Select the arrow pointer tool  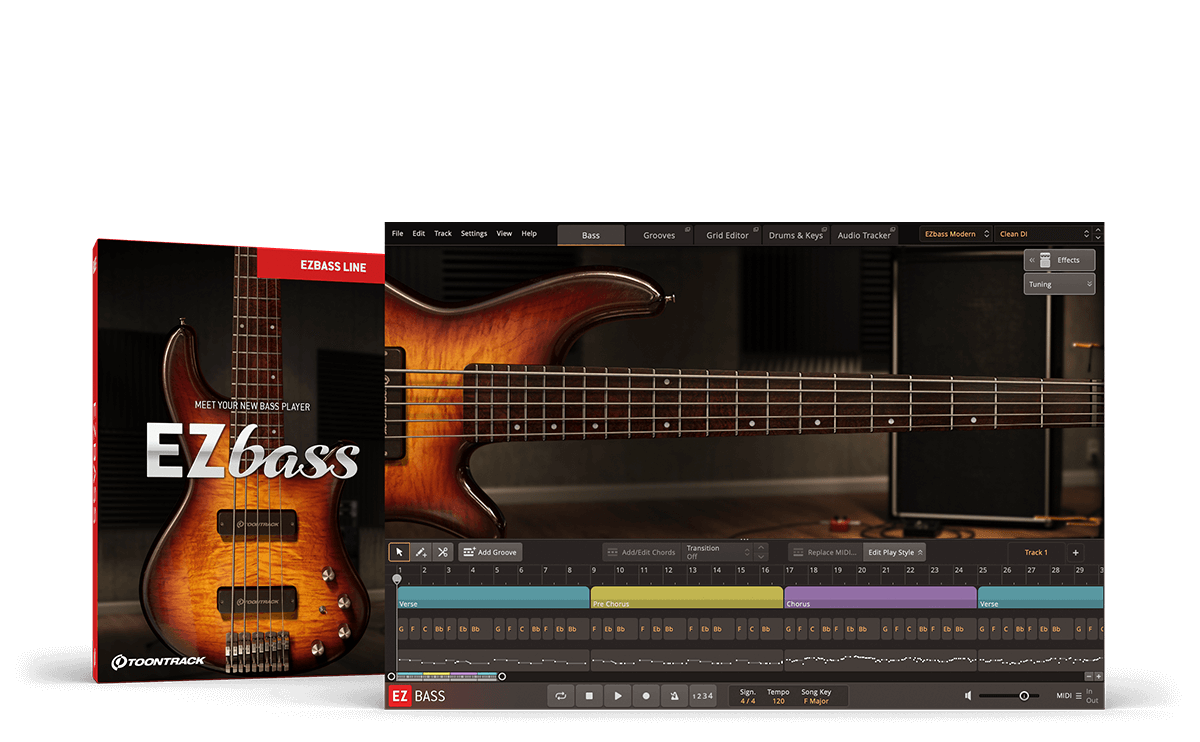pyautogui.click(x=399, y=552)
